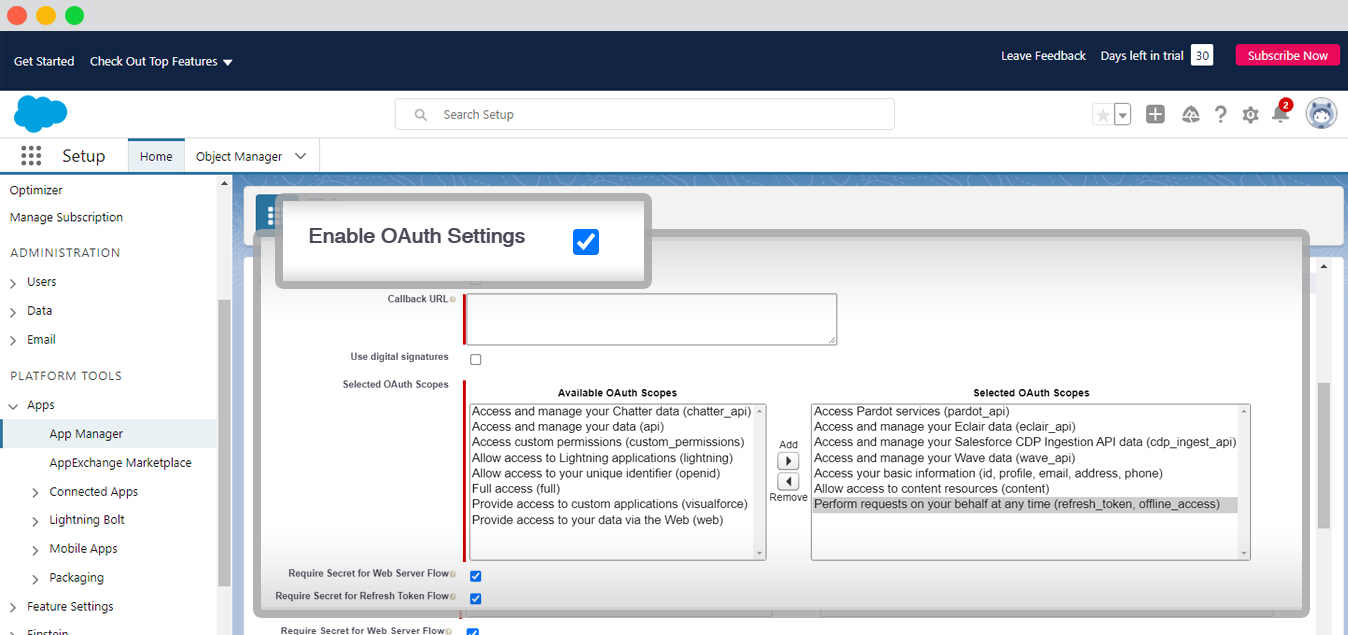Click the Add arrow for OAuth scopes
Viewport: 1348px width, 635px height.
[x=788, y=461]
